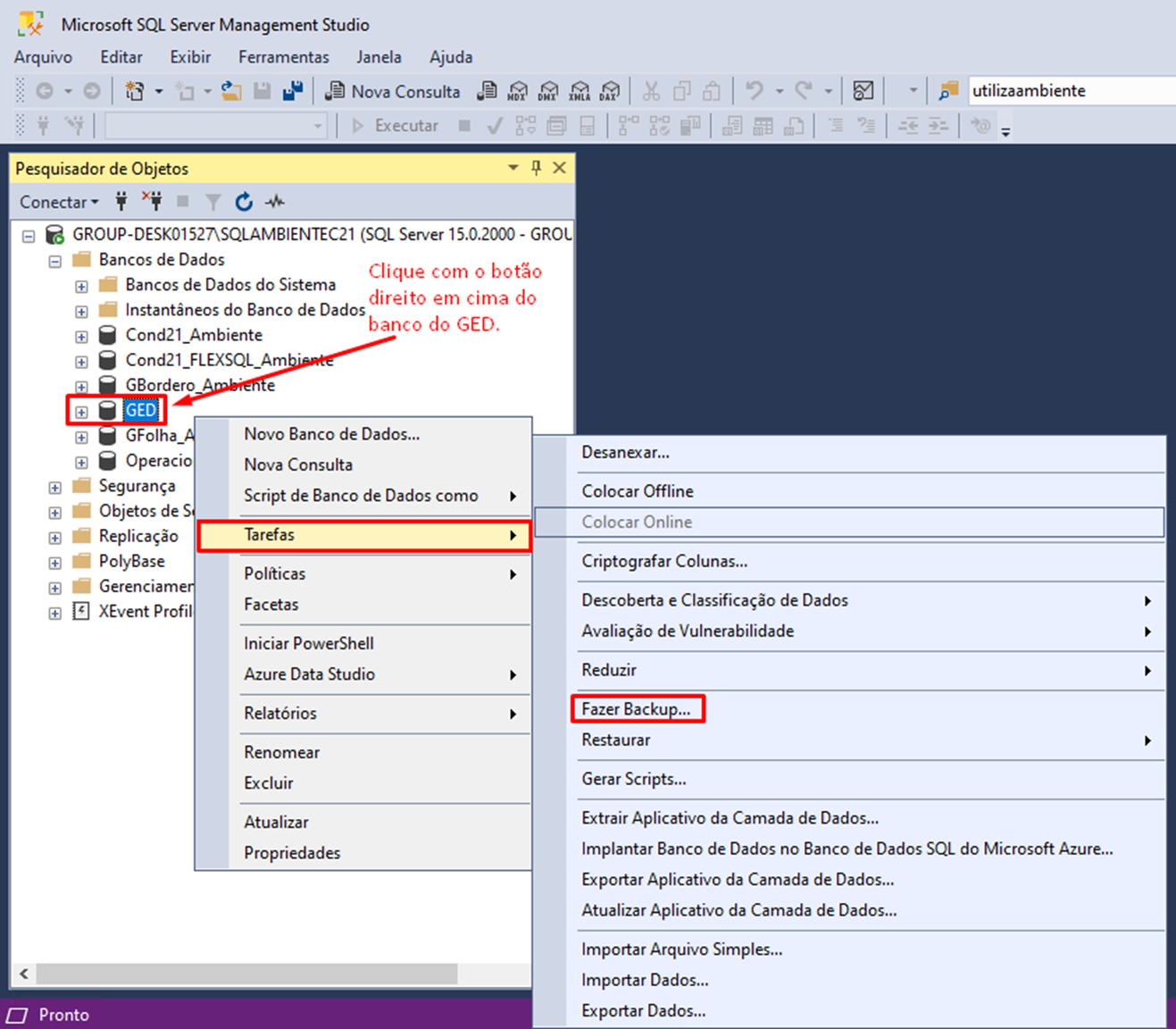Click the XMLA query icon
Image resolution: width=1176 pixels, height=1029 pixels.
580,91
